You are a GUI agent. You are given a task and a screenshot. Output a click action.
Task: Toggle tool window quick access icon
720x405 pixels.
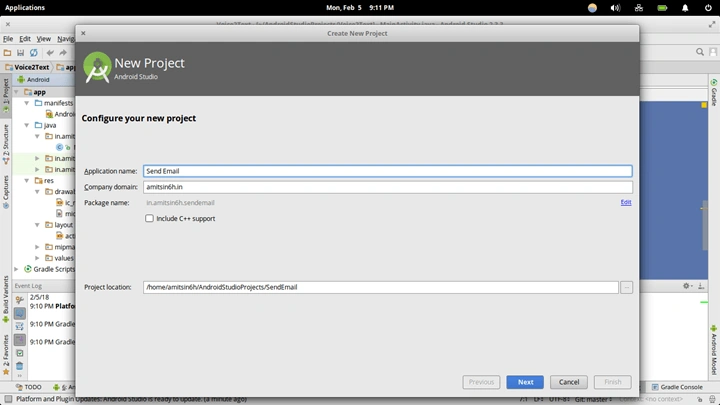[8, 399]
